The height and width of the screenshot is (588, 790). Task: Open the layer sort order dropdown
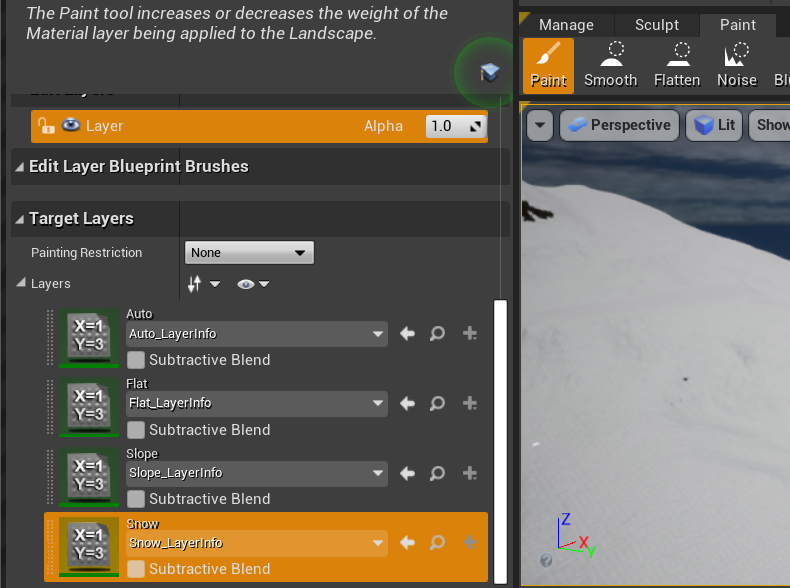(204, 284)
